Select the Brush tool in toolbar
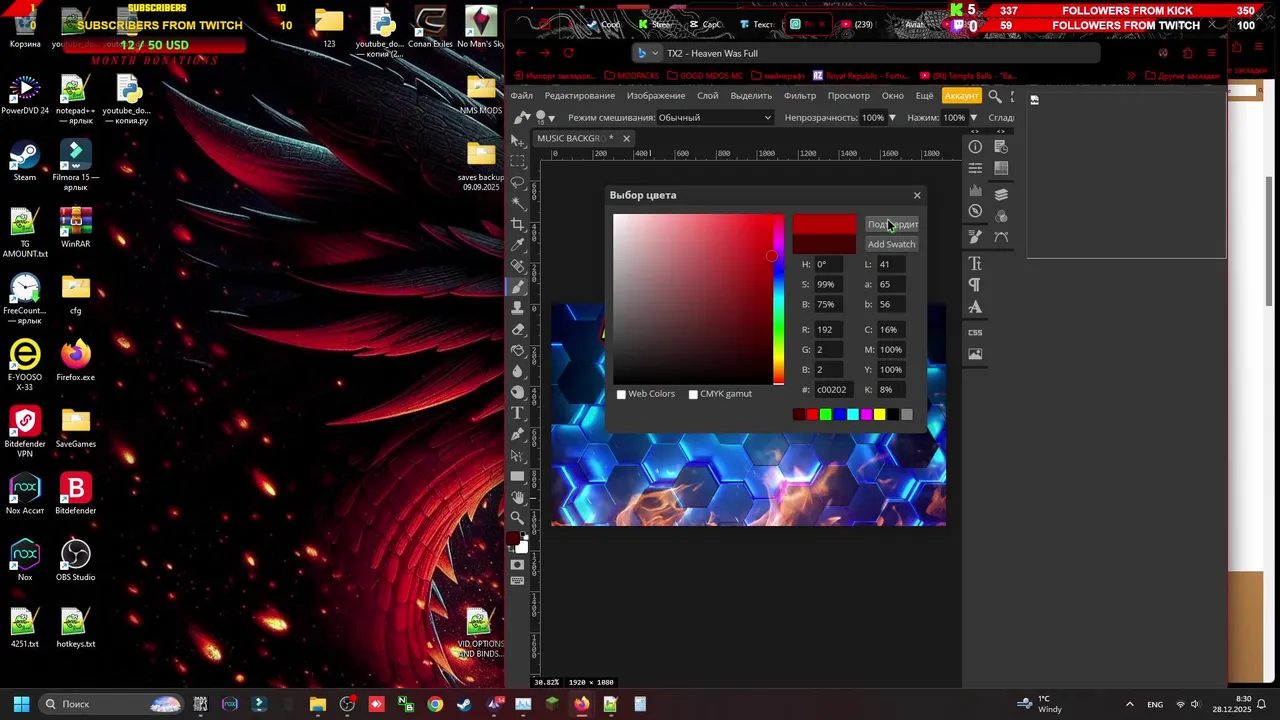Viewport: 1280px width, 720px height. tap(517, 287)
